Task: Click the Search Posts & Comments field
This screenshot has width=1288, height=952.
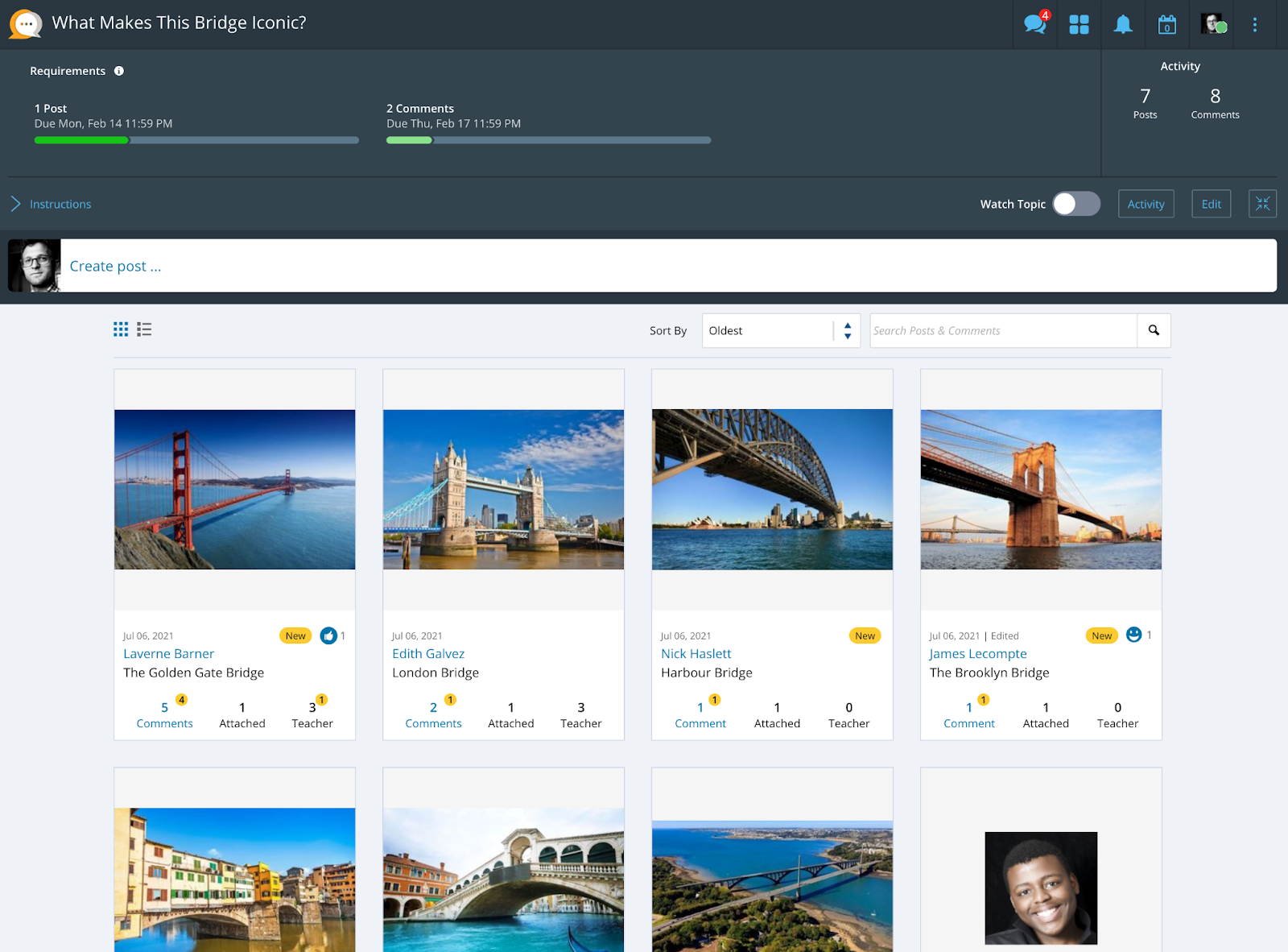Action: (x=1003, y=330)
